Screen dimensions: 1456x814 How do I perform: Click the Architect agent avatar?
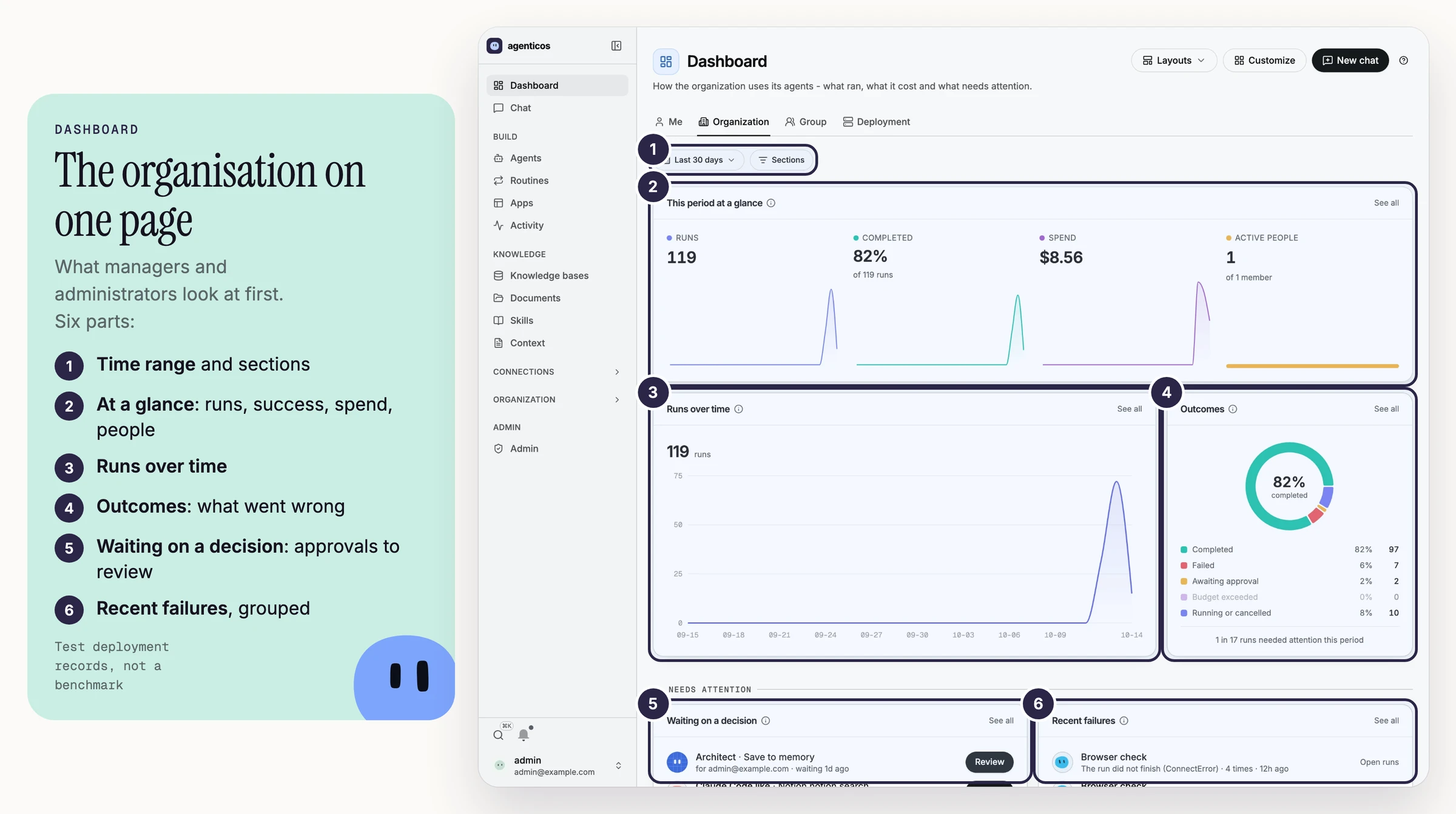(677, 762)
